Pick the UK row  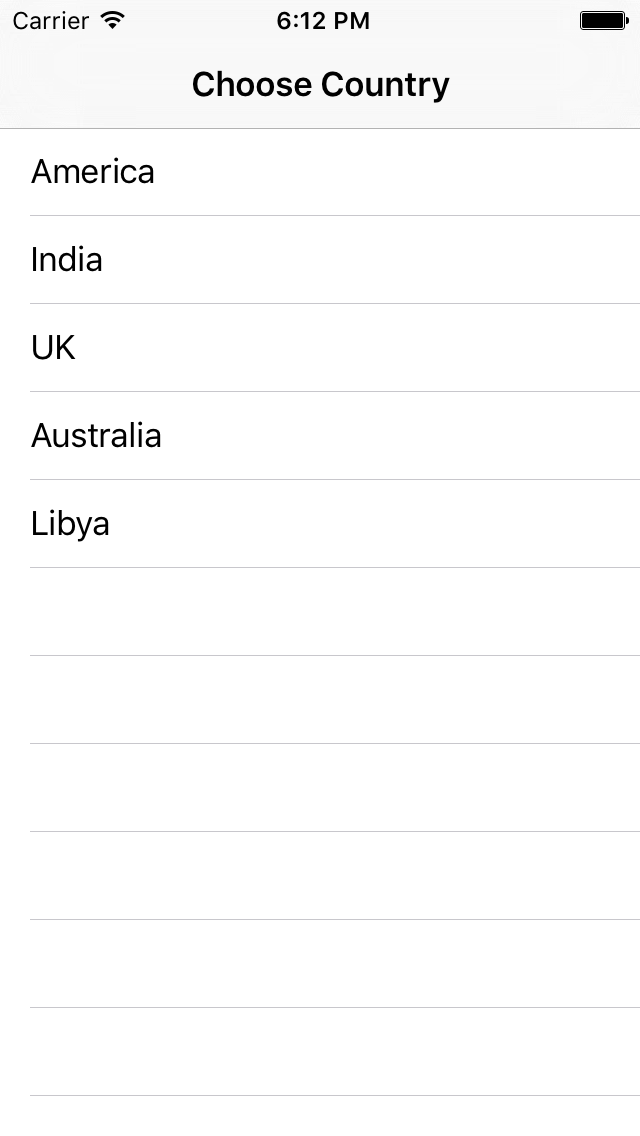click(x=320, y=347)
